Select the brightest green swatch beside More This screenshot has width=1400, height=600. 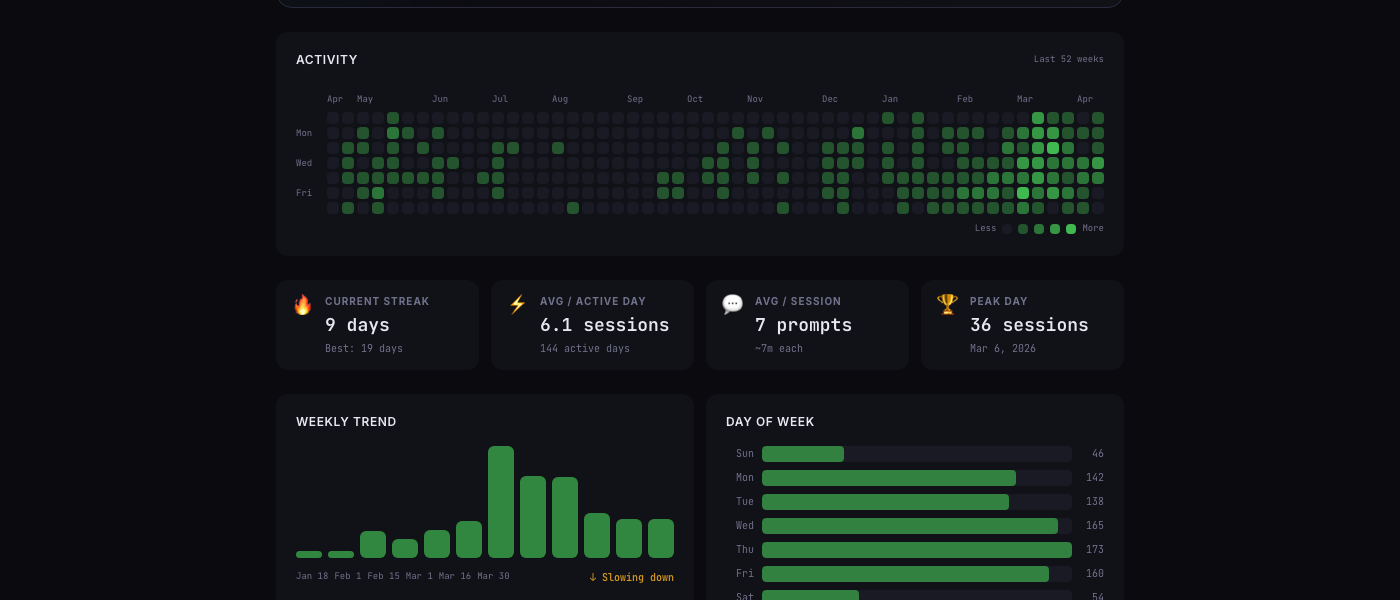pos(1071,228)
